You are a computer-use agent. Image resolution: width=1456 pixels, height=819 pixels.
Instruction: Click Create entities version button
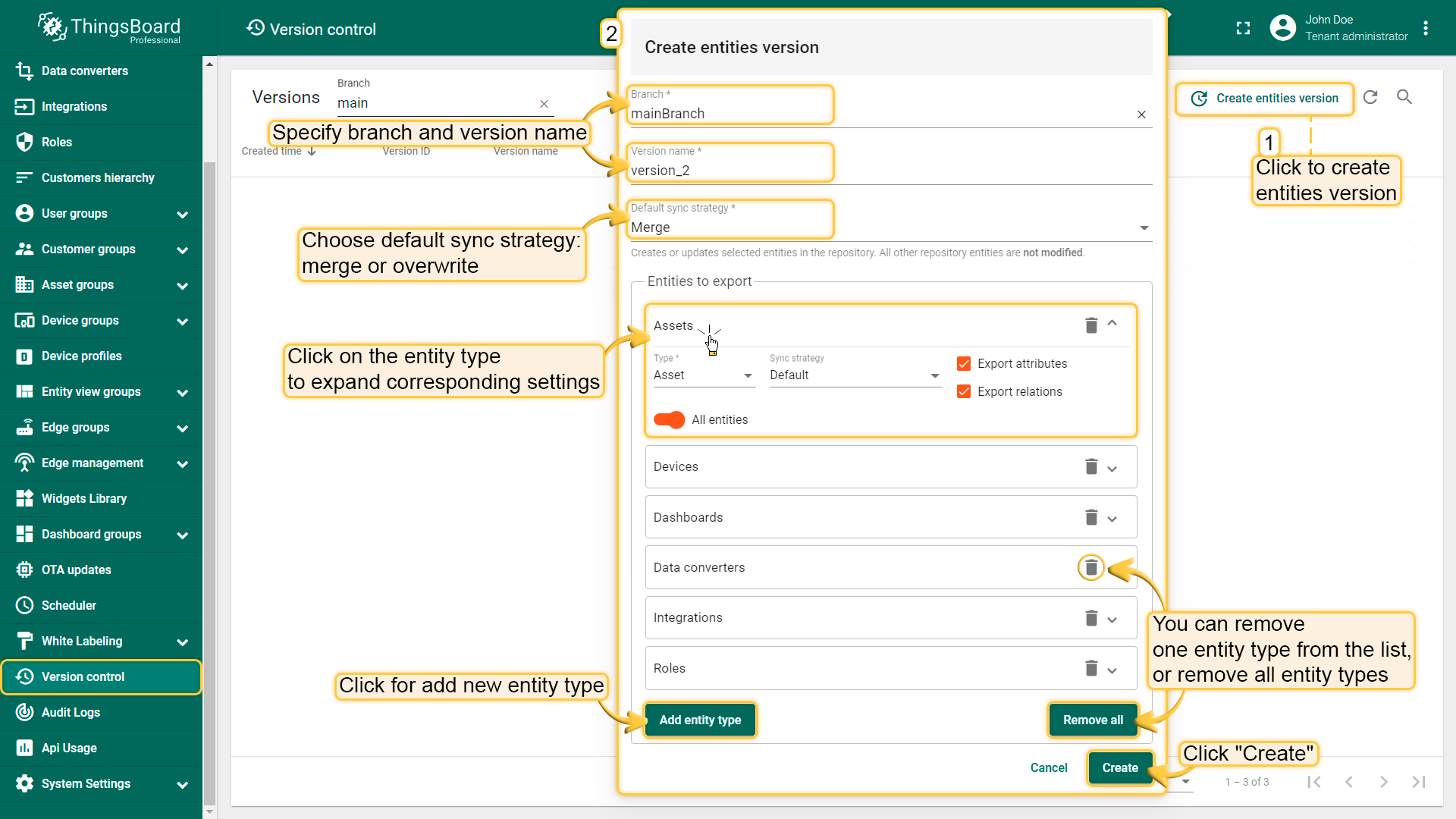point(1265,99)
